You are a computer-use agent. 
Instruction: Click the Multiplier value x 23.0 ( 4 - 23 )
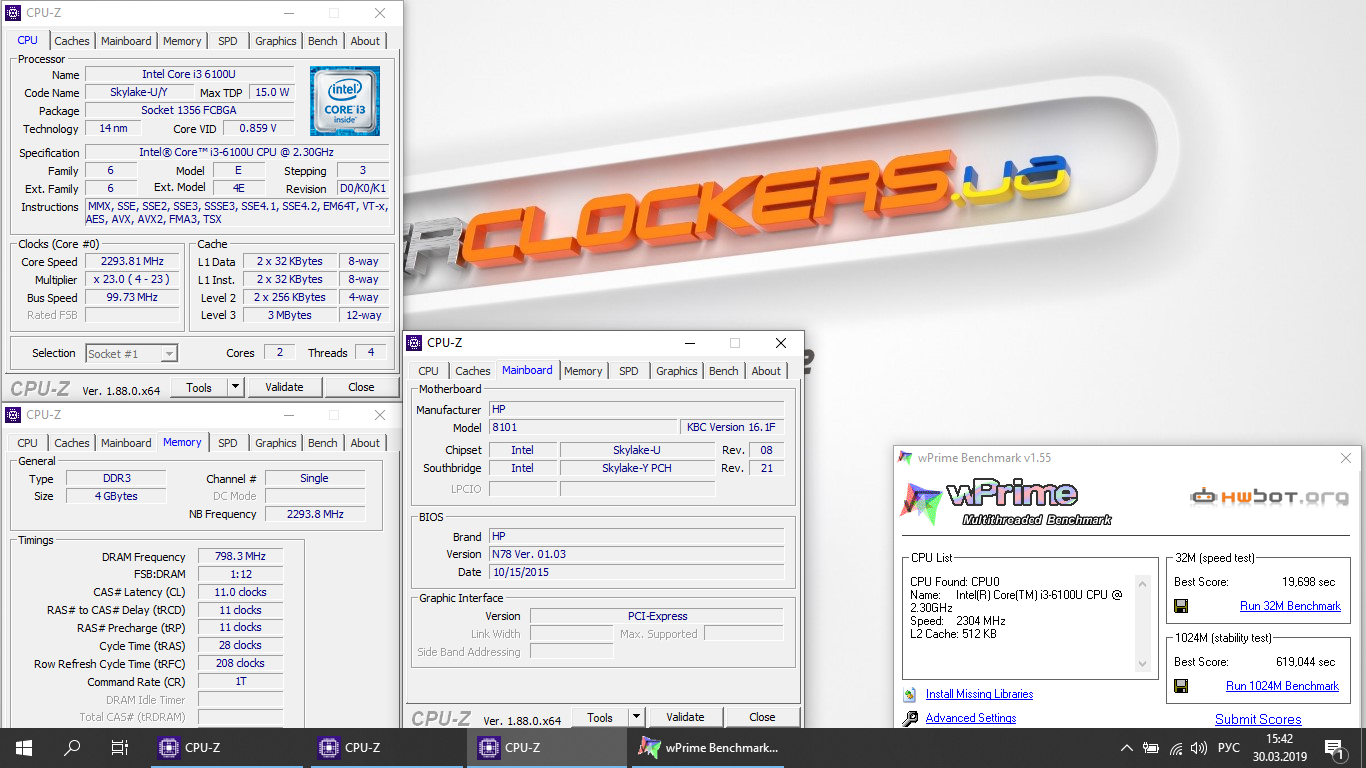(x=131, y=280)
